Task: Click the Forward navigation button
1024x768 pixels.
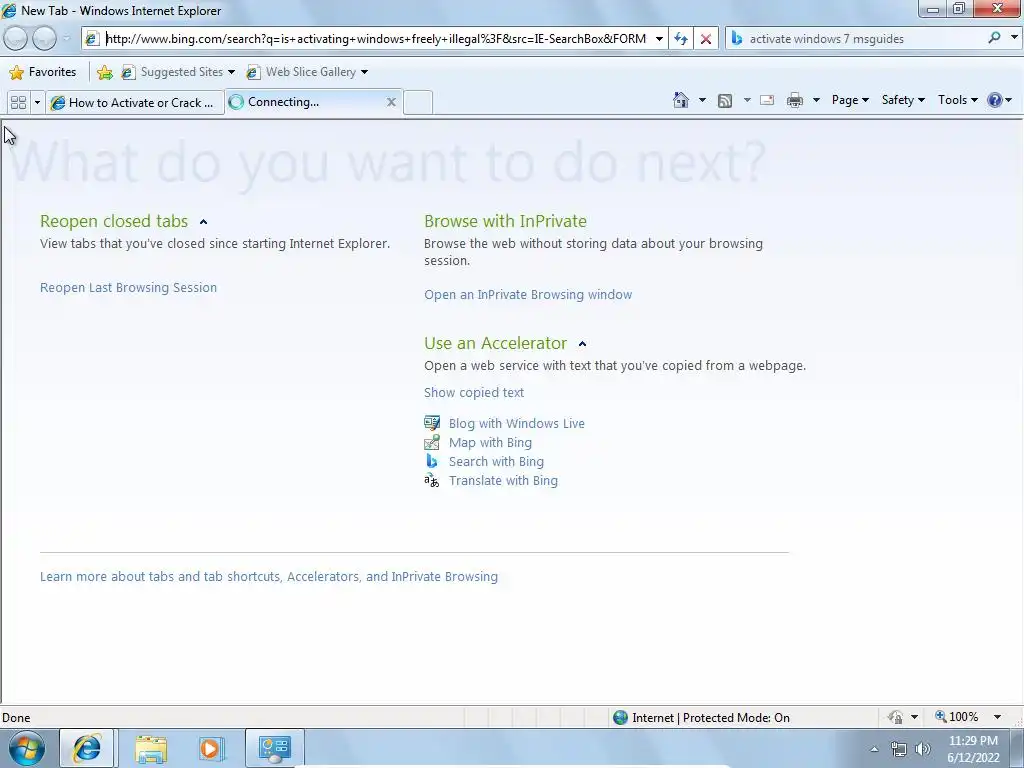Action: tap(44, 39)
